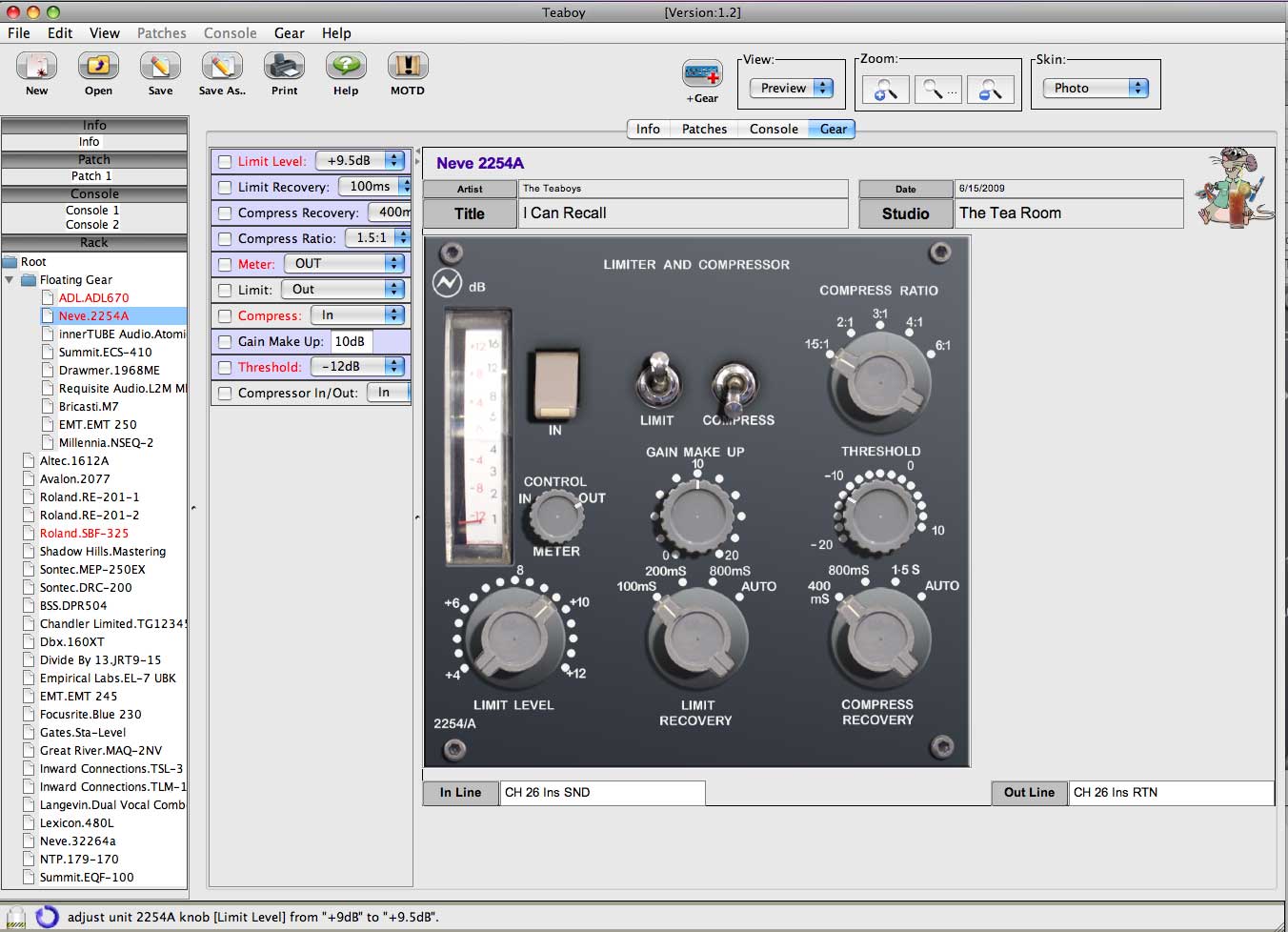
Task: Tick the Compress Ratio checkbox
Action: (225, 239)
